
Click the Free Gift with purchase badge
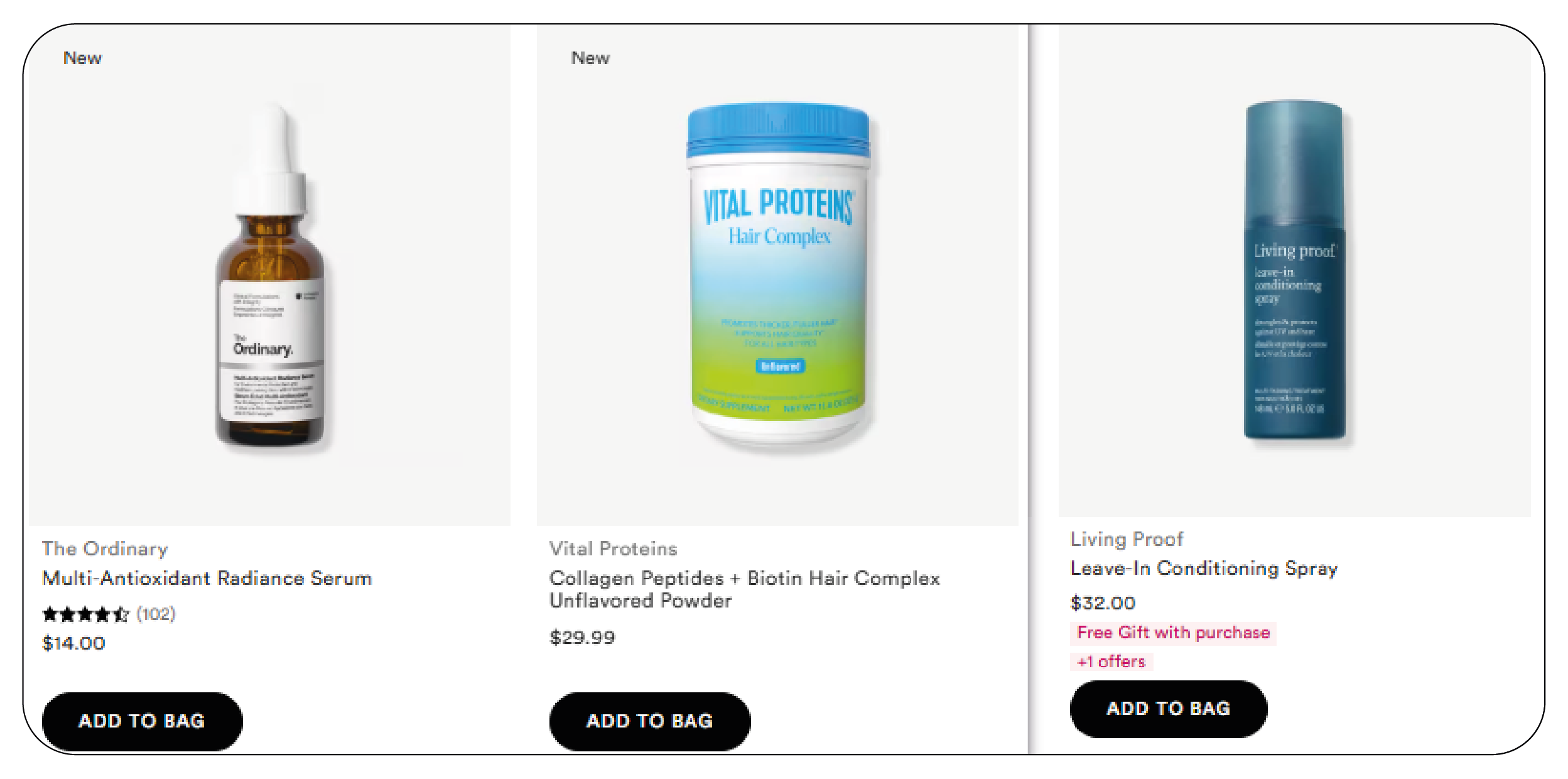1173,633
